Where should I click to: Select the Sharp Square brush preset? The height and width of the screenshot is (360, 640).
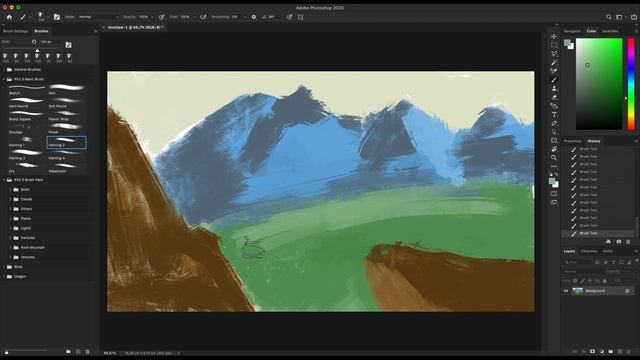[x=26, y=115]
